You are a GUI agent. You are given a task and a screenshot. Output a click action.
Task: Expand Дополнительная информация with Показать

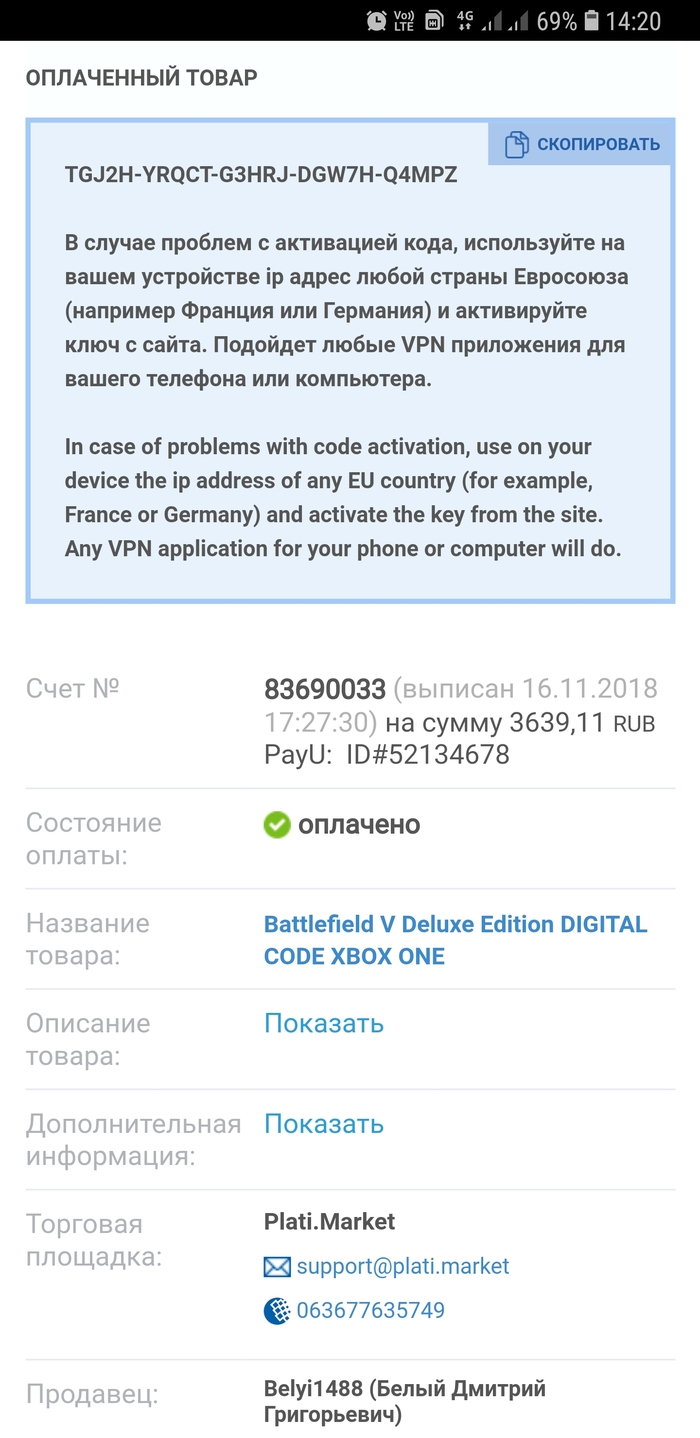coord(324,1123)
